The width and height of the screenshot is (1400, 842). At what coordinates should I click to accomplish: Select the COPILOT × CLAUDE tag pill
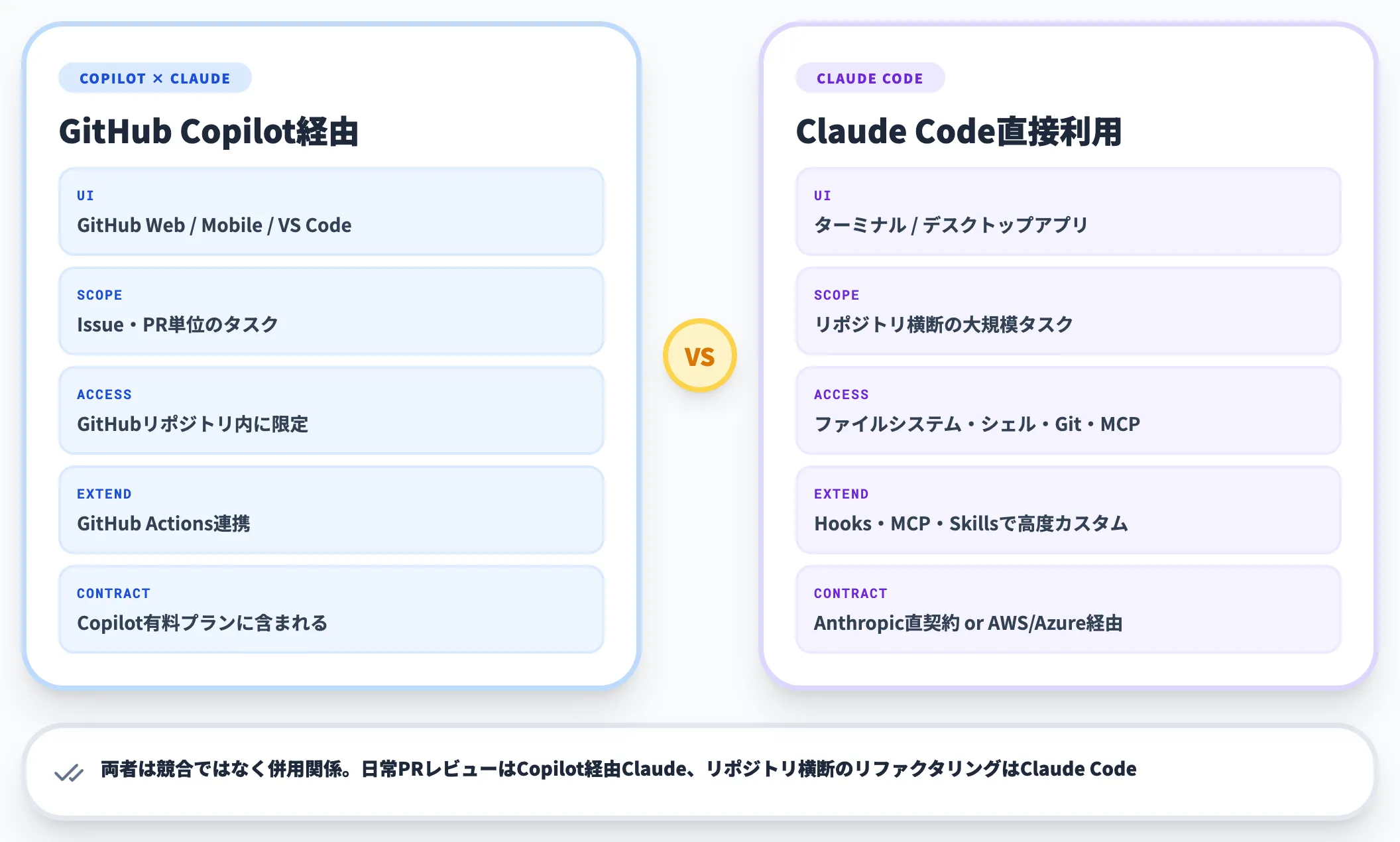155,78
